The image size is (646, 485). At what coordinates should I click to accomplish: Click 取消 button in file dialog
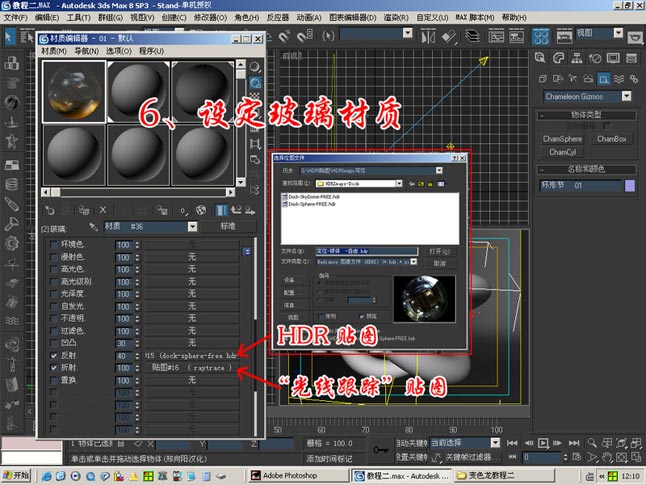click(439, 263)
